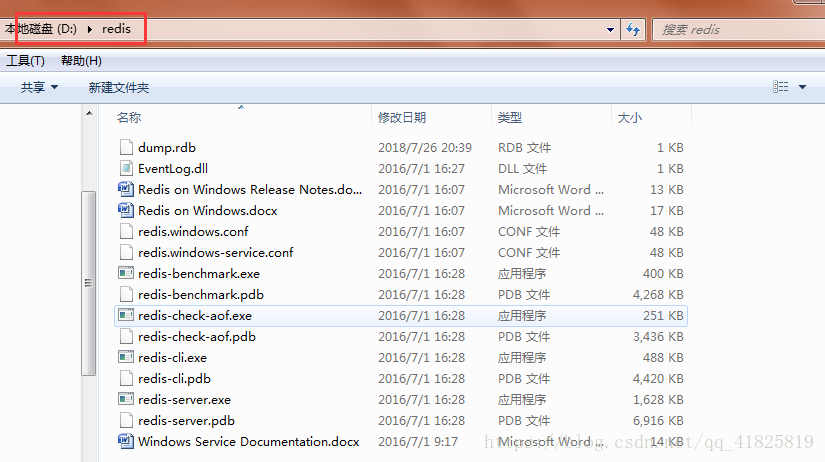Open the address bar history dropdown arrow
This screenshot has width=825, height=462.
(x=610, y=30)
